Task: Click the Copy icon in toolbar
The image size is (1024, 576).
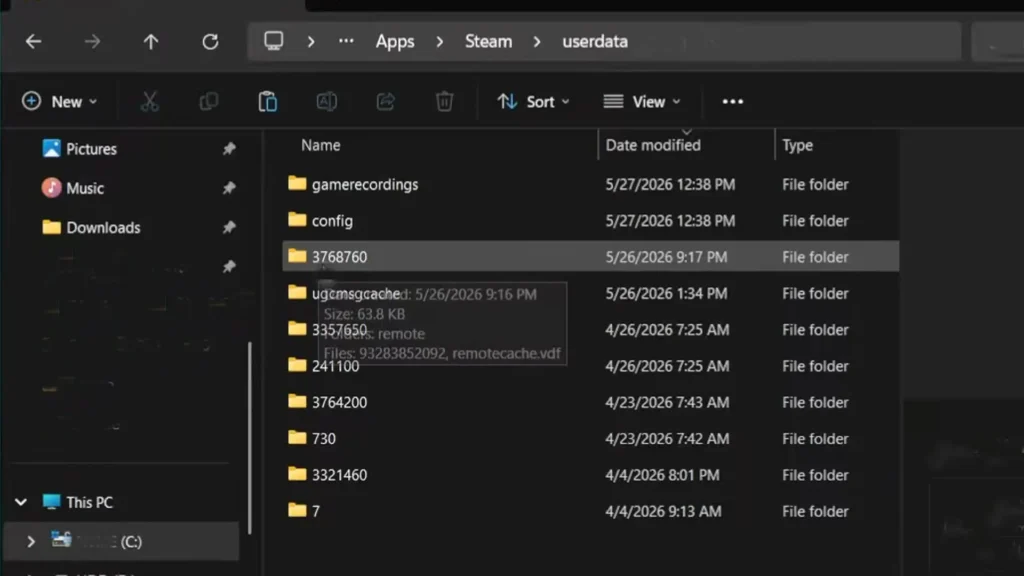Action: point(208,102)
